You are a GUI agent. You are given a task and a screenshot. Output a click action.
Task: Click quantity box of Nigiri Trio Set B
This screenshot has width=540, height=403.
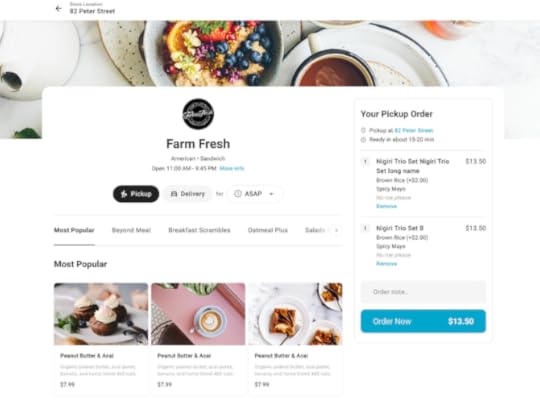click(x=365, y=228)
